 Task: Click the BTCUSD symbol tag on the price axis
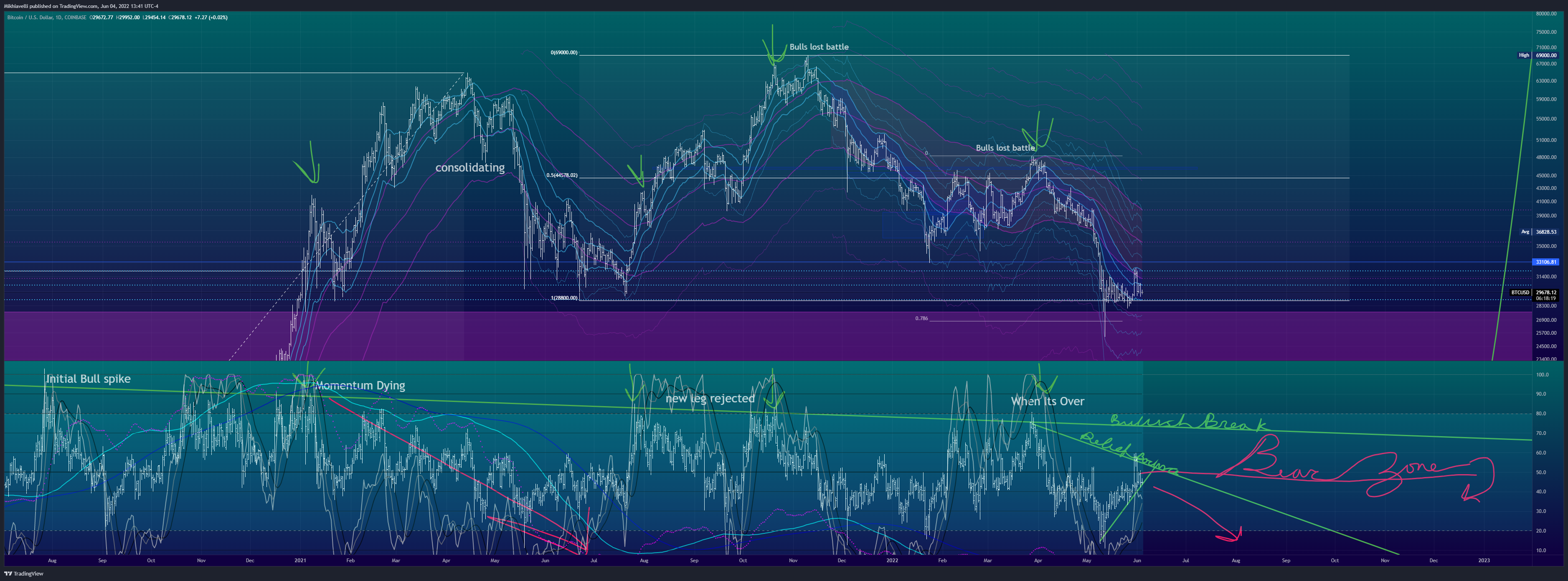point(1520,293)
